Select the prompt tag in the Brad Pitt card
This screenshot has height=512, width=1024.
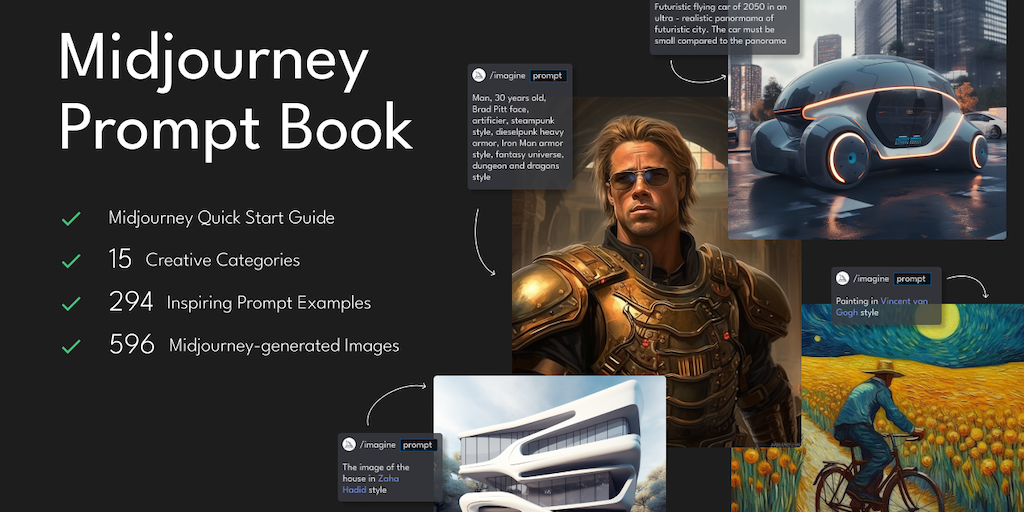548,76
